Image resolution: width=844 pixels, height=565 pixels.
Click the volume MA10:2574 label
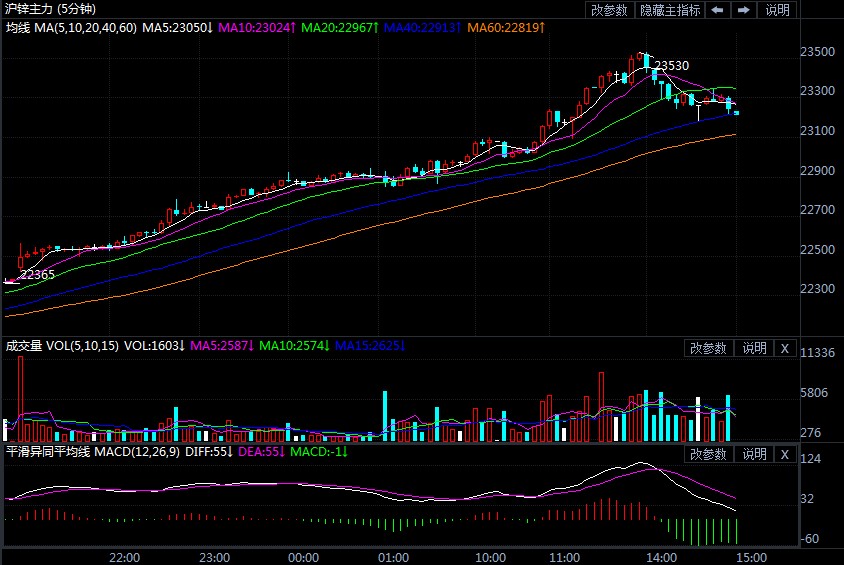pos(294,345)
